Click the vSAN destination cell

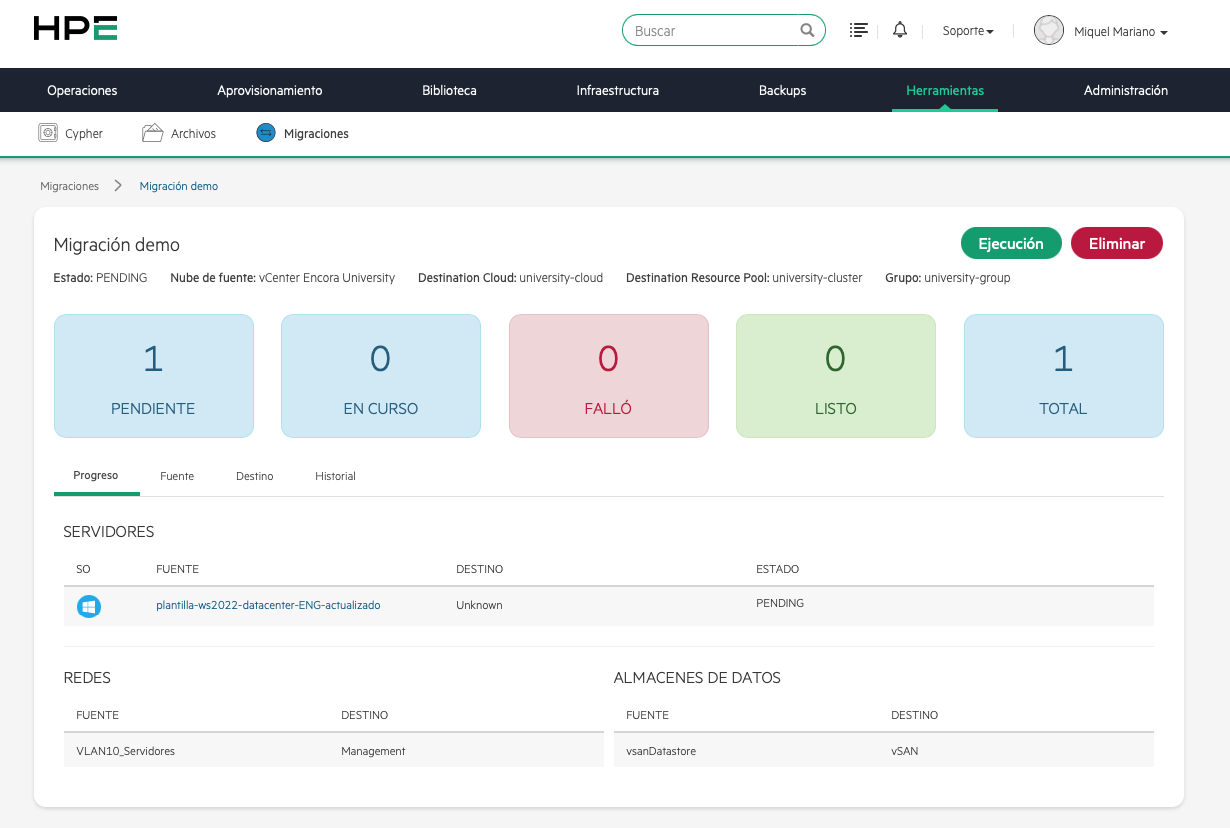click(904, 751)
